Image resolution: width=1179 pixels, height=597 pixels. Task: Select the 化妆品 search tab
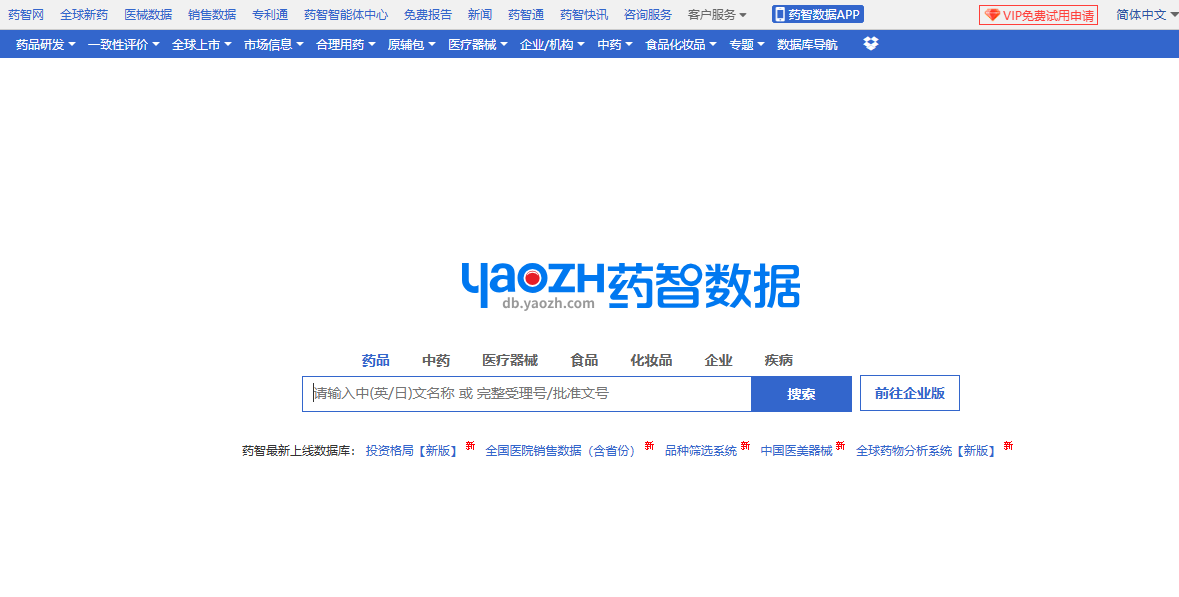click(x=651, y=360)
